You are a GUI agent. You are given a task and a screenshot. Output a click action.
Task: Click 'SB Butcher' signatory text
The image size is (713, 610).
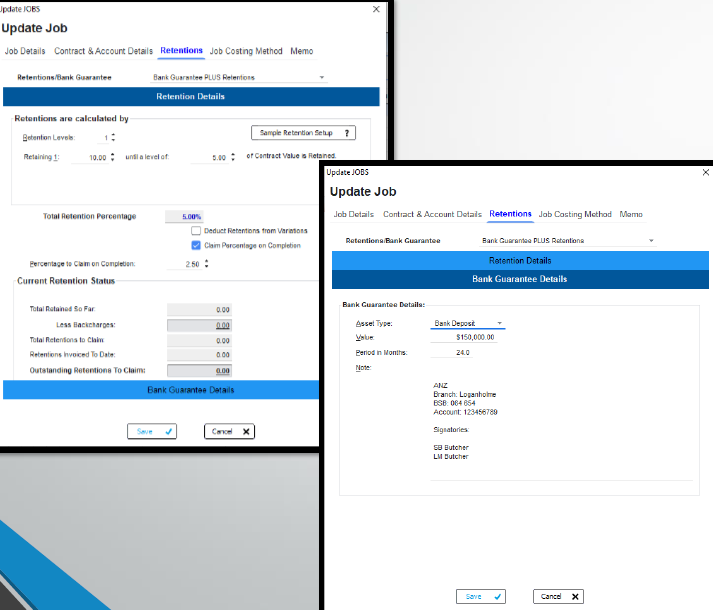tap(451, 448)
